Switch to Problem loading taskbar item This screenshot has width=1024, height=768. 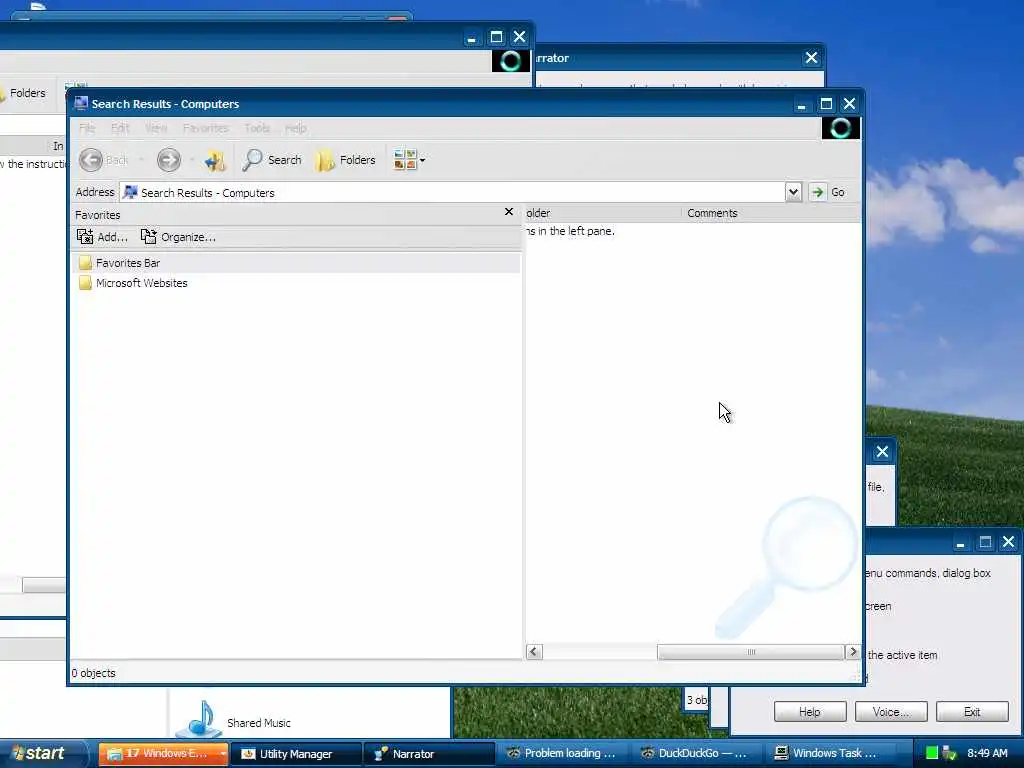click(562, 754)
